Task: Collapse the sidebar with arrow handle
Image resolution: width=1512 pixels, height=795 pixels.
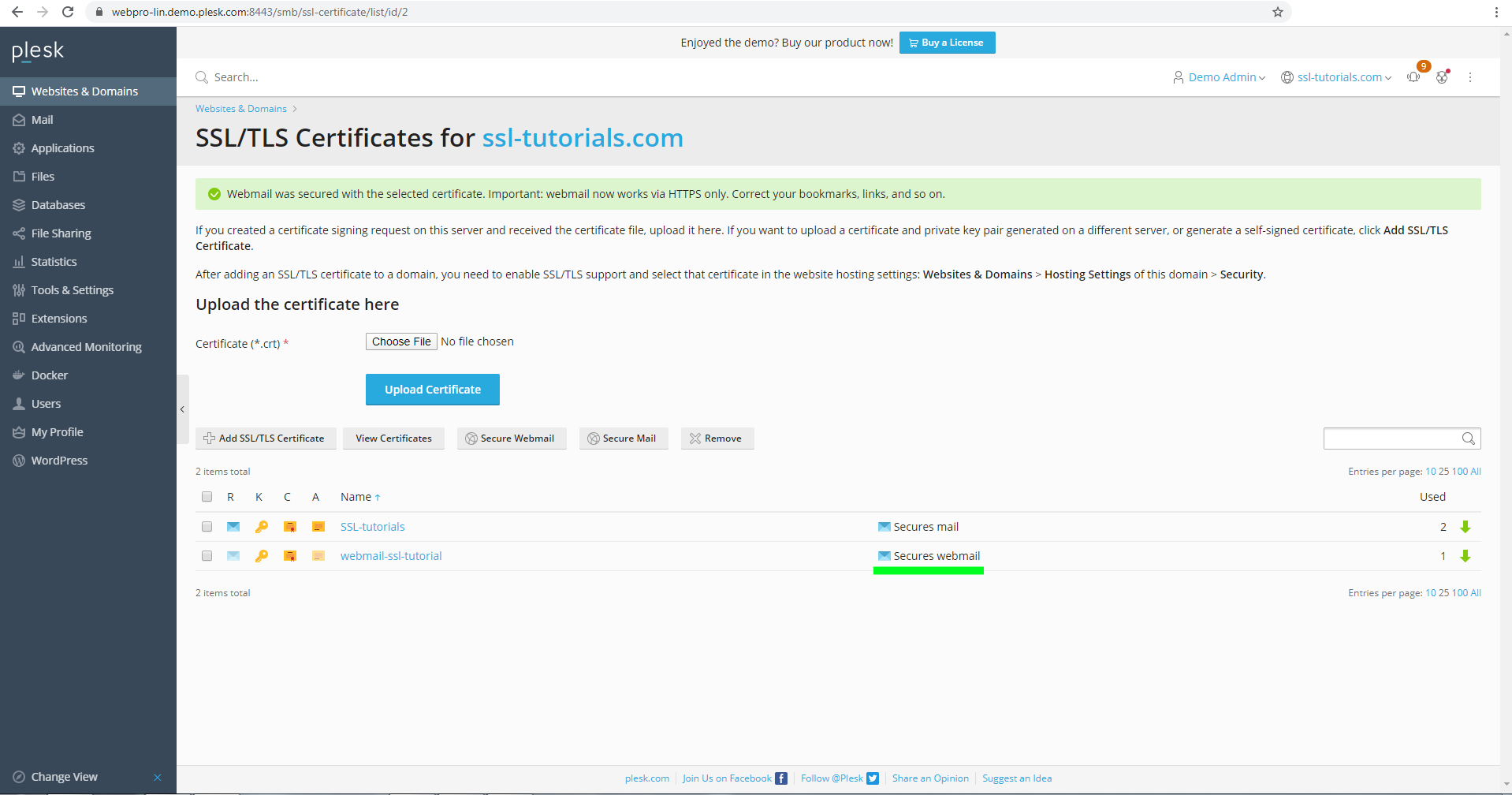Action: tap(182, 409)
